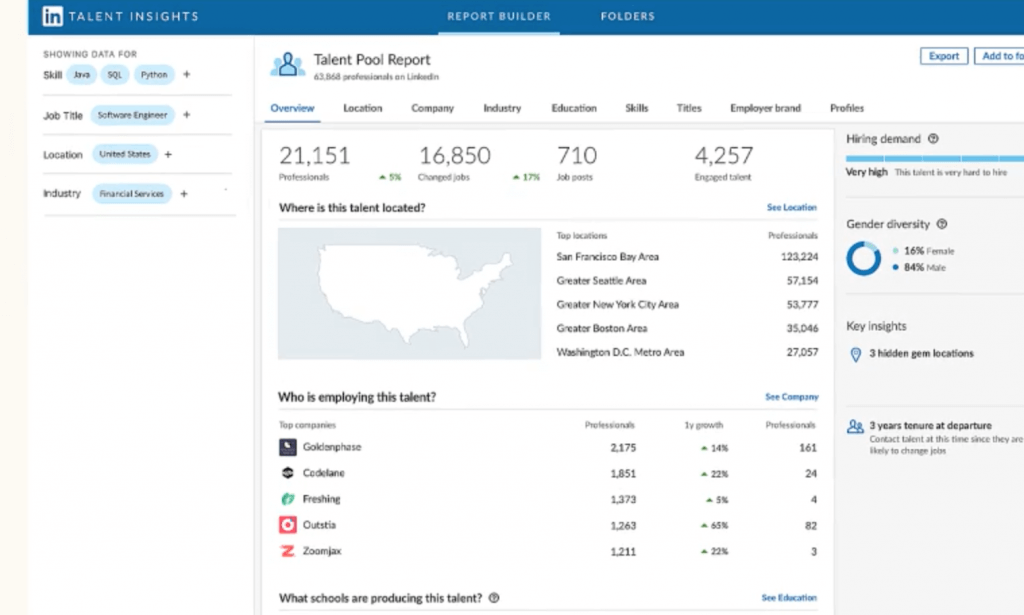The height and width of the screenshot is (615, 1024).
Task: Open the Hiring demand help icon
Action: coord(932,139)
